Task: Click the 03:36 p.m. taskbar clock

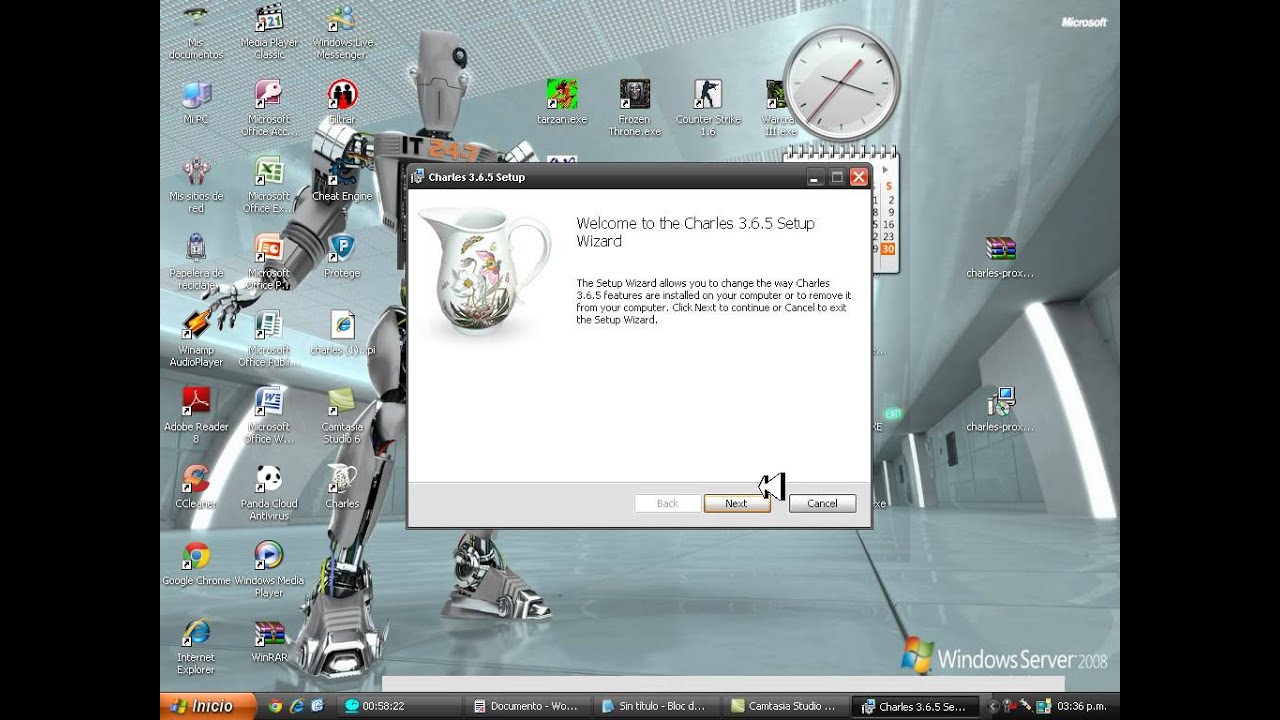Action: 1081,706
